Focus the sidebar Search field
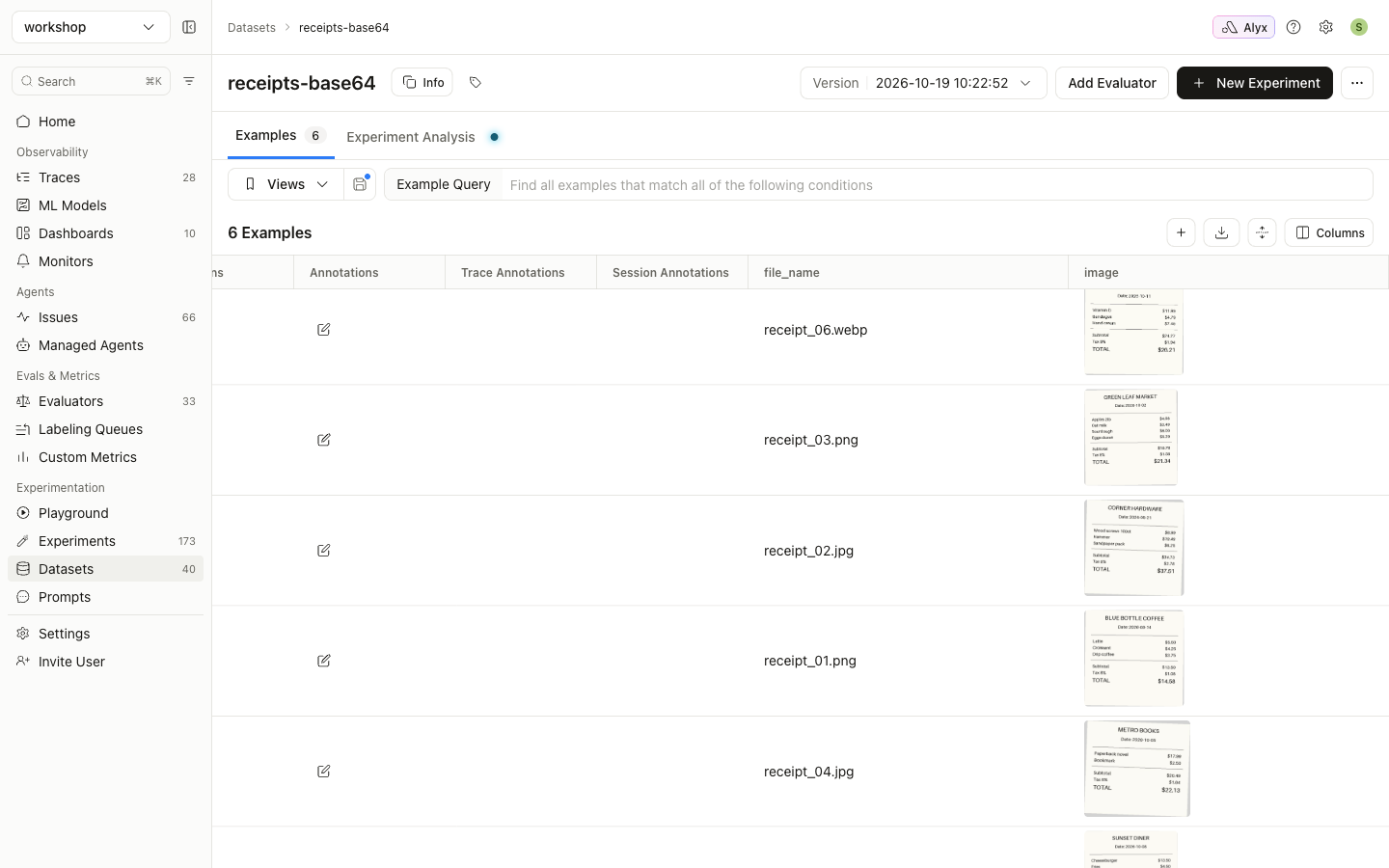 (91, 81)
